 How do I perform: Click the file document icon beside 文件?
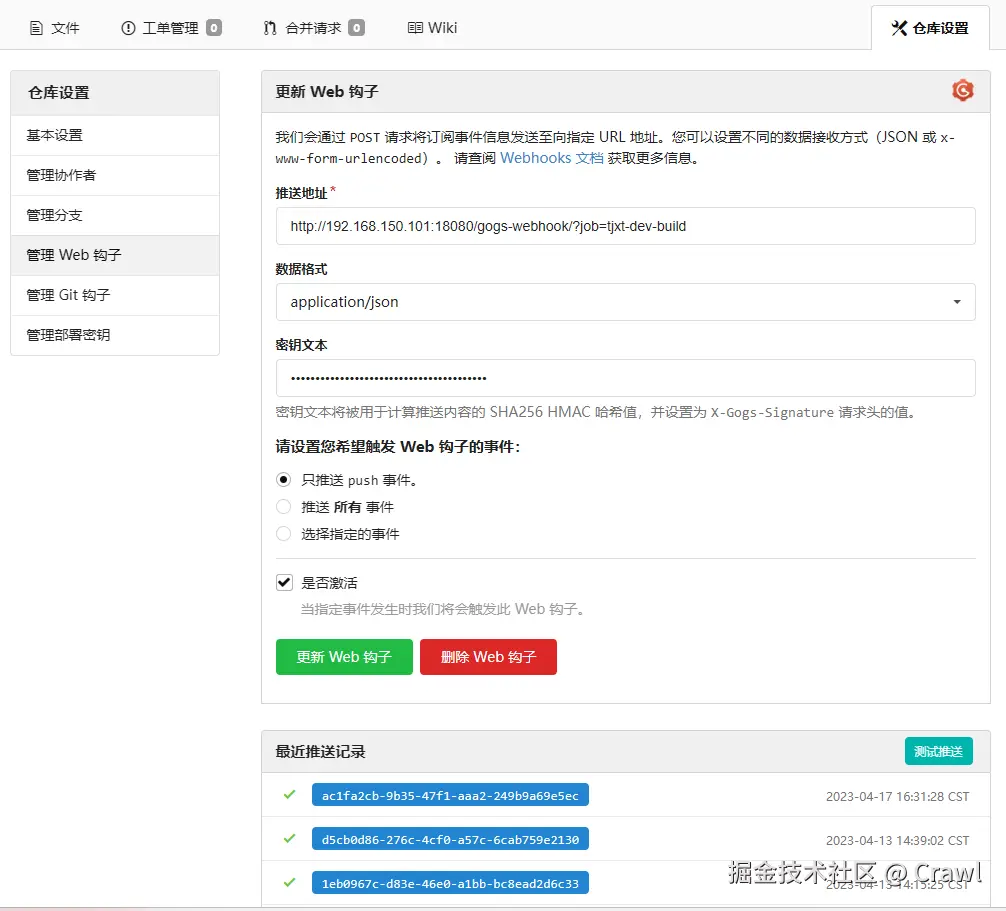(37, 28)
